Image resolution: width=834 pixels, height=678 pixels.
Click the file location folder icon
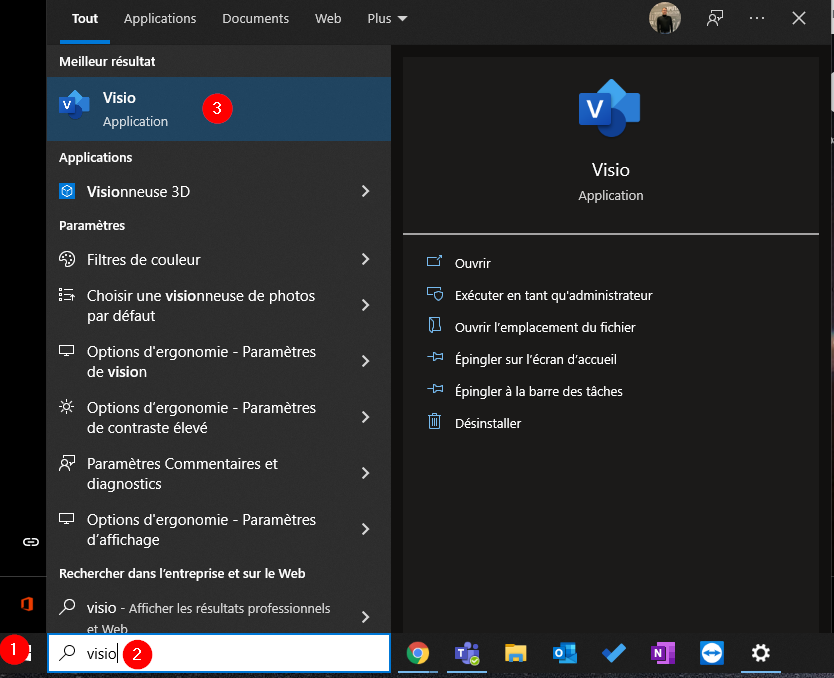(435, 325)
